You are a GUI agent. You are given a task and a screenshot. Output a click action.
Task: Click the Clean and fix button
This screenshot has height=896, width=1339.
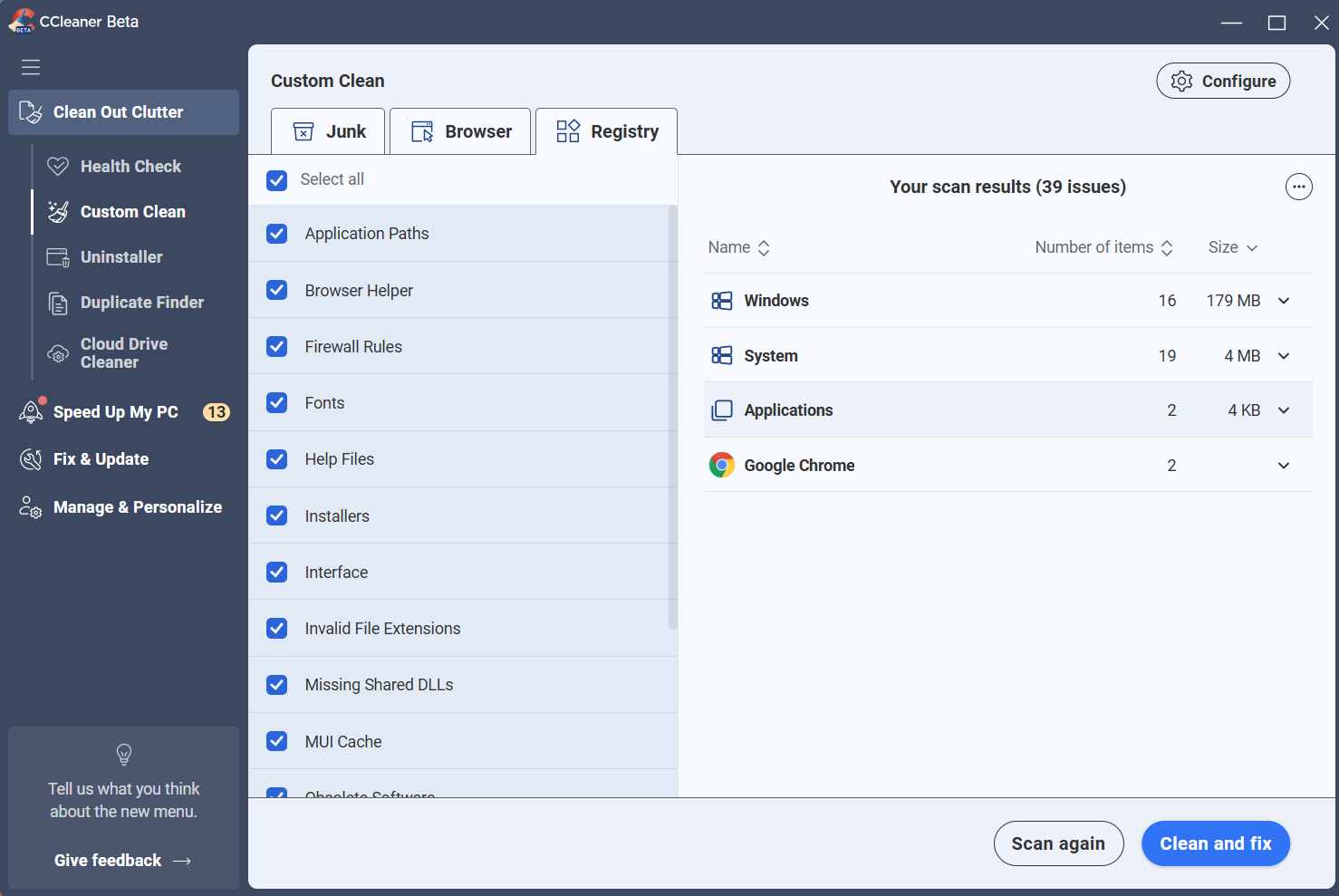pos(1215,843)
